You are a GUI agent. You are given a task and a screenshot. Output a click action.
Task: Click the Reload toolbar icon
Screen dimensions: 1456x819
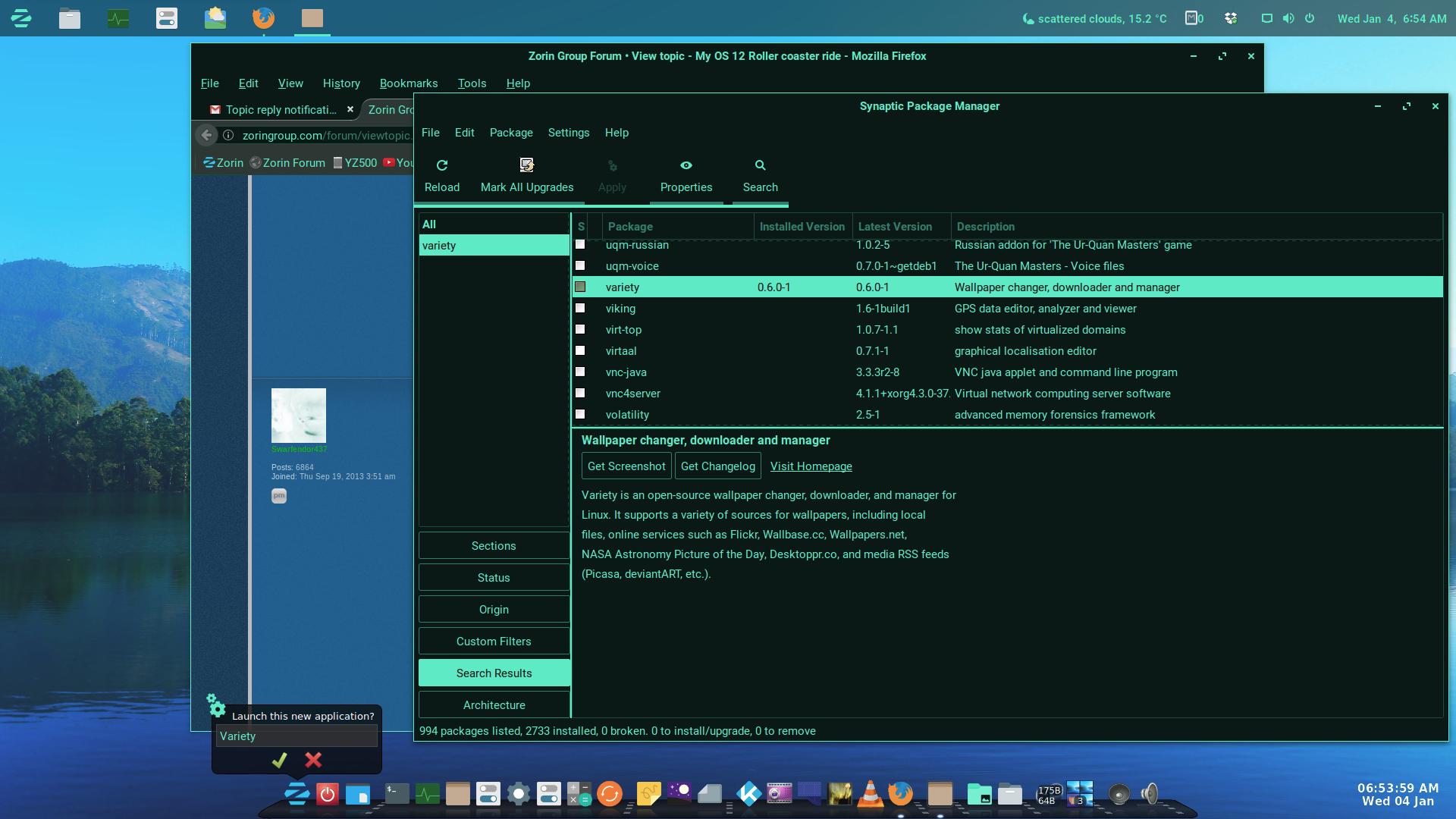[x=442, y=165]
